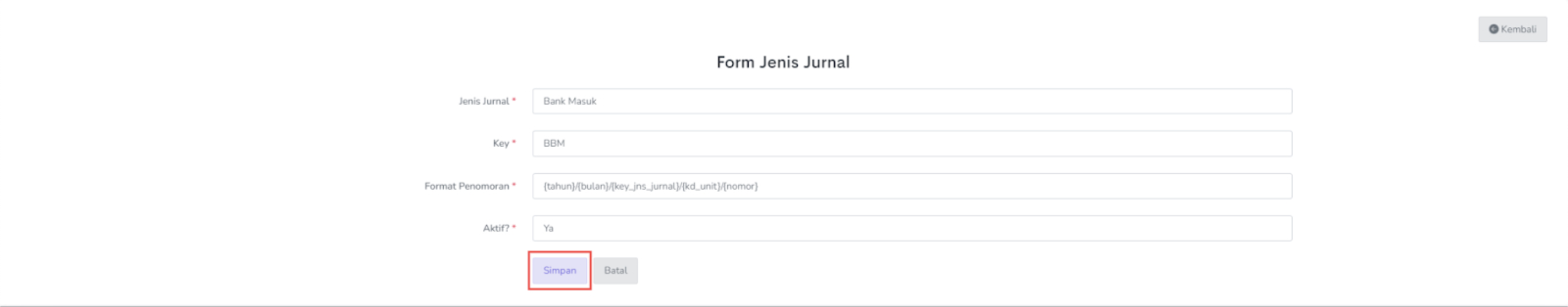The width and height of the screenshot is (1568, 307).
Task: Click into the Key input field
Action: coord(911,144)
